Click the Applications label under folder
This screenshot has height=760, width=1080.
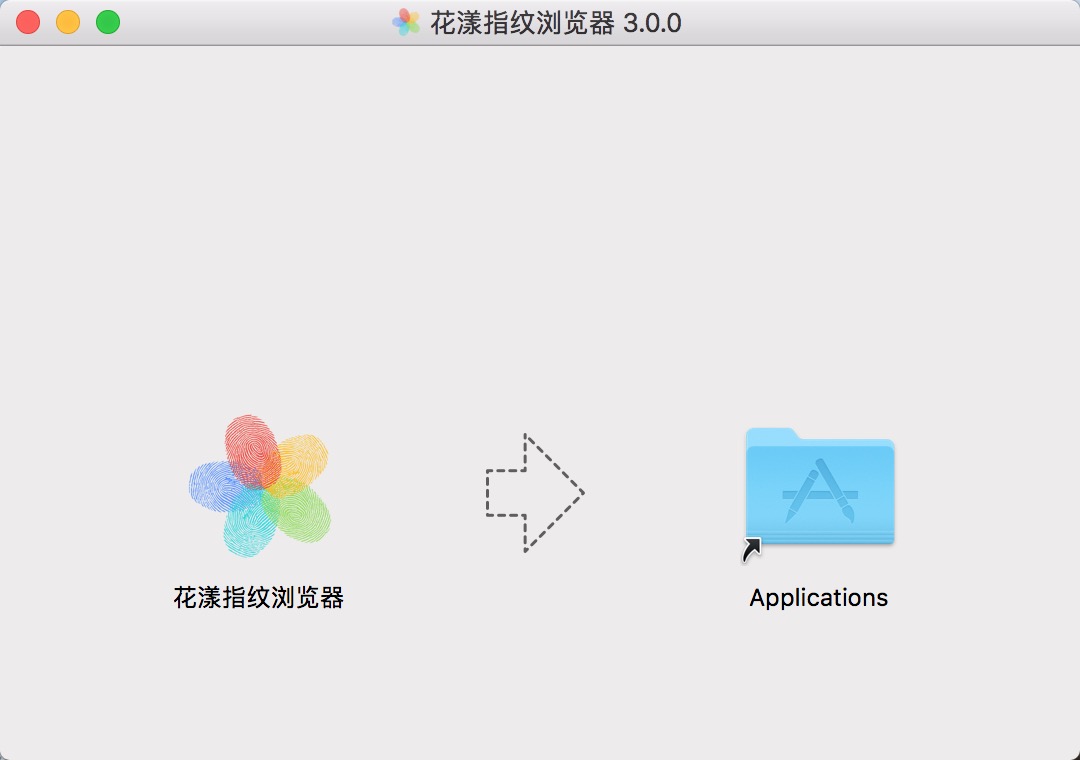(x=818, y=597)
